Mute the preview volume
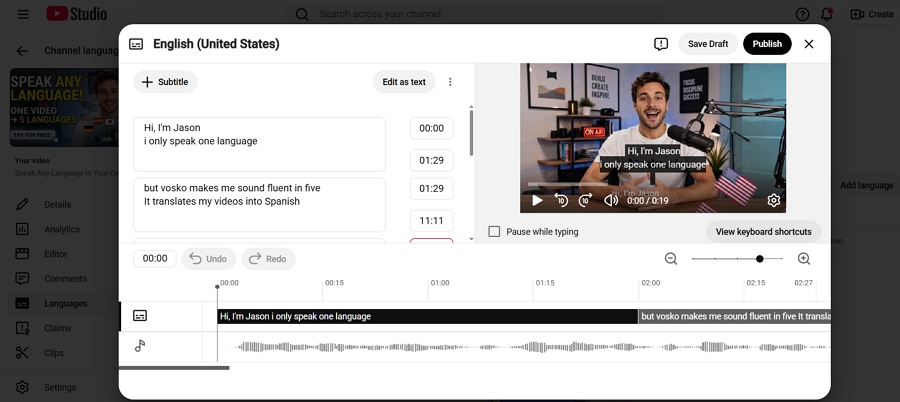900x402 pixels. [611, 200]
